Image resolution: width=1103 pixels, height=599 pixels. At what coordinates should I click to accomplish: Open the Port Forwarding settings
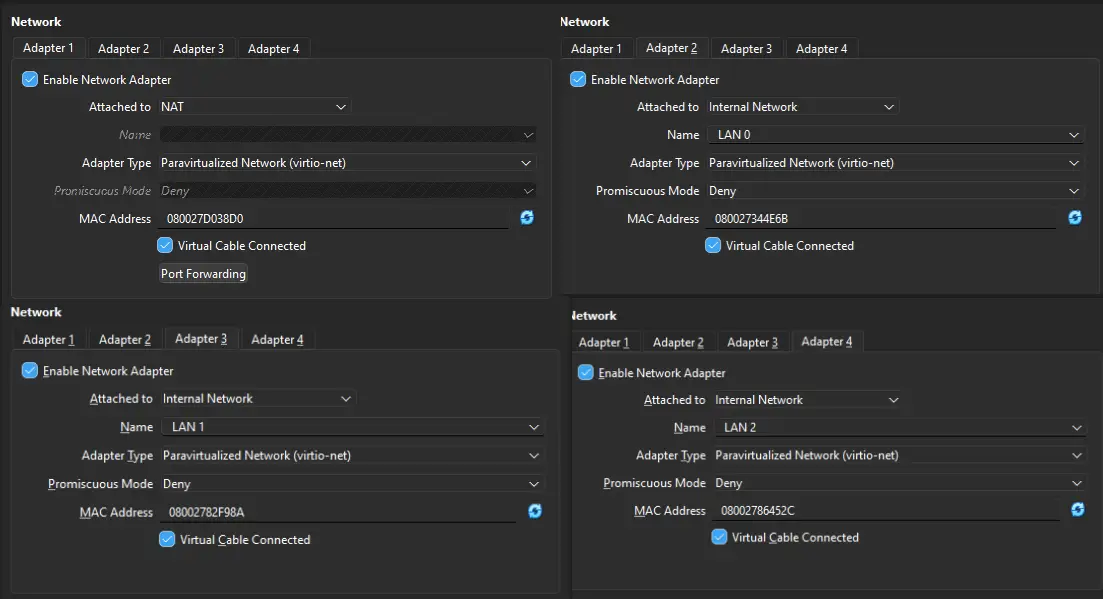click(203, 274)
